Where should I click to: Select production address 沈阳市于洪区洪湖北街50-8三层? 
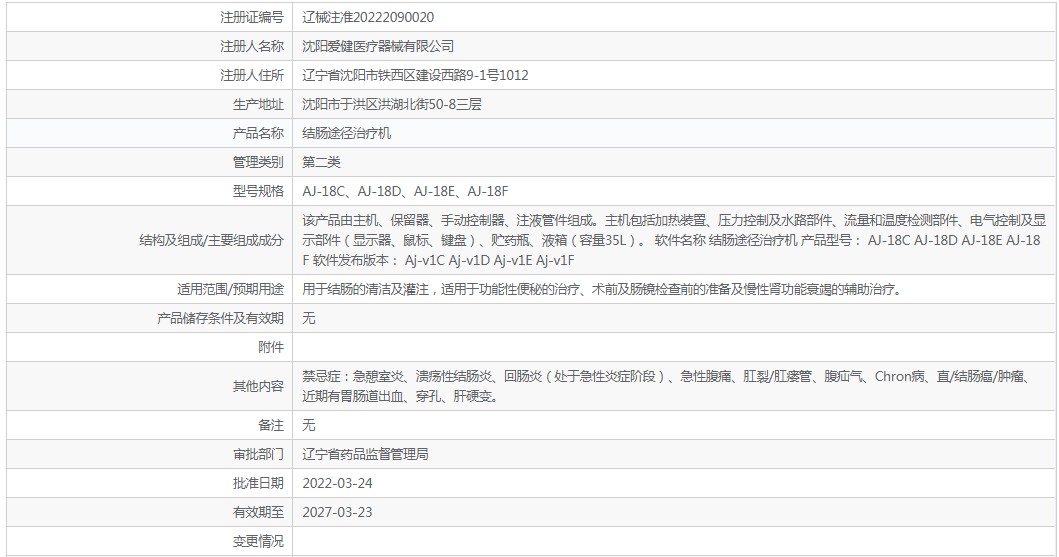point(392,105)
